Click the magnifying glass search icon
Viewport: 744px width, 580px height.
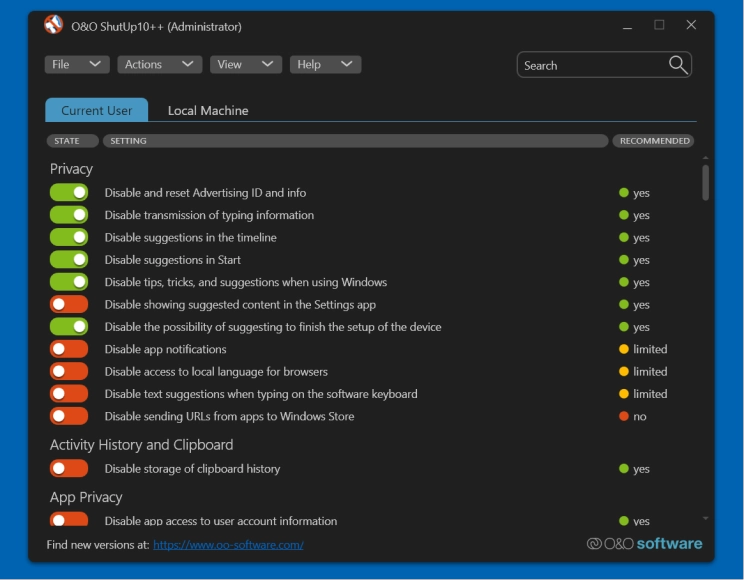[678, 65]
